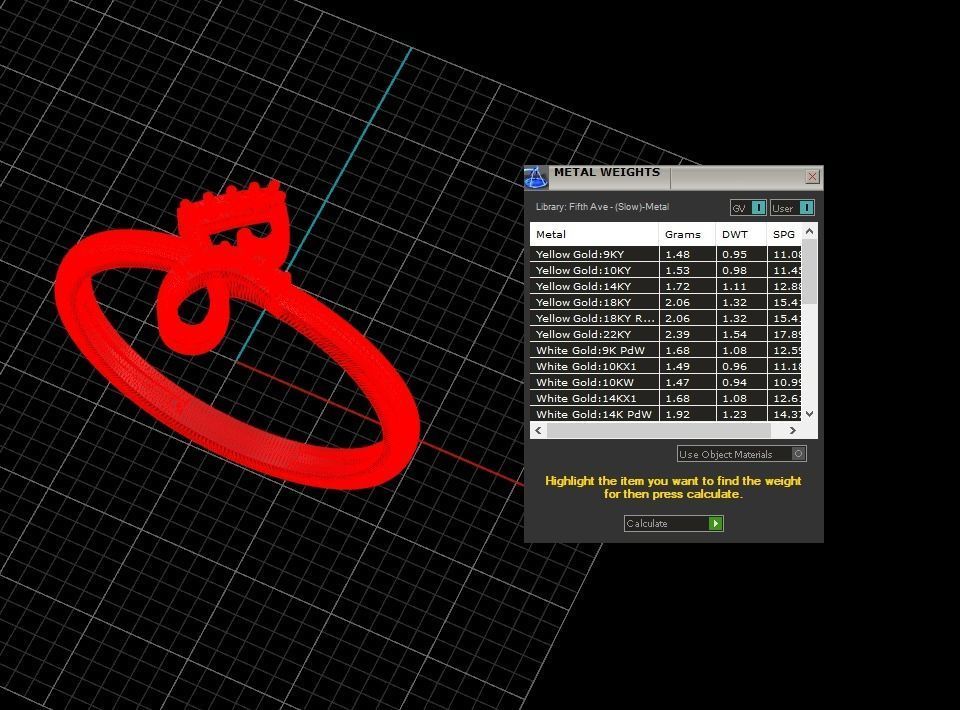Sort by the DWT column header
960x710 pixels.
coord(741,234)
